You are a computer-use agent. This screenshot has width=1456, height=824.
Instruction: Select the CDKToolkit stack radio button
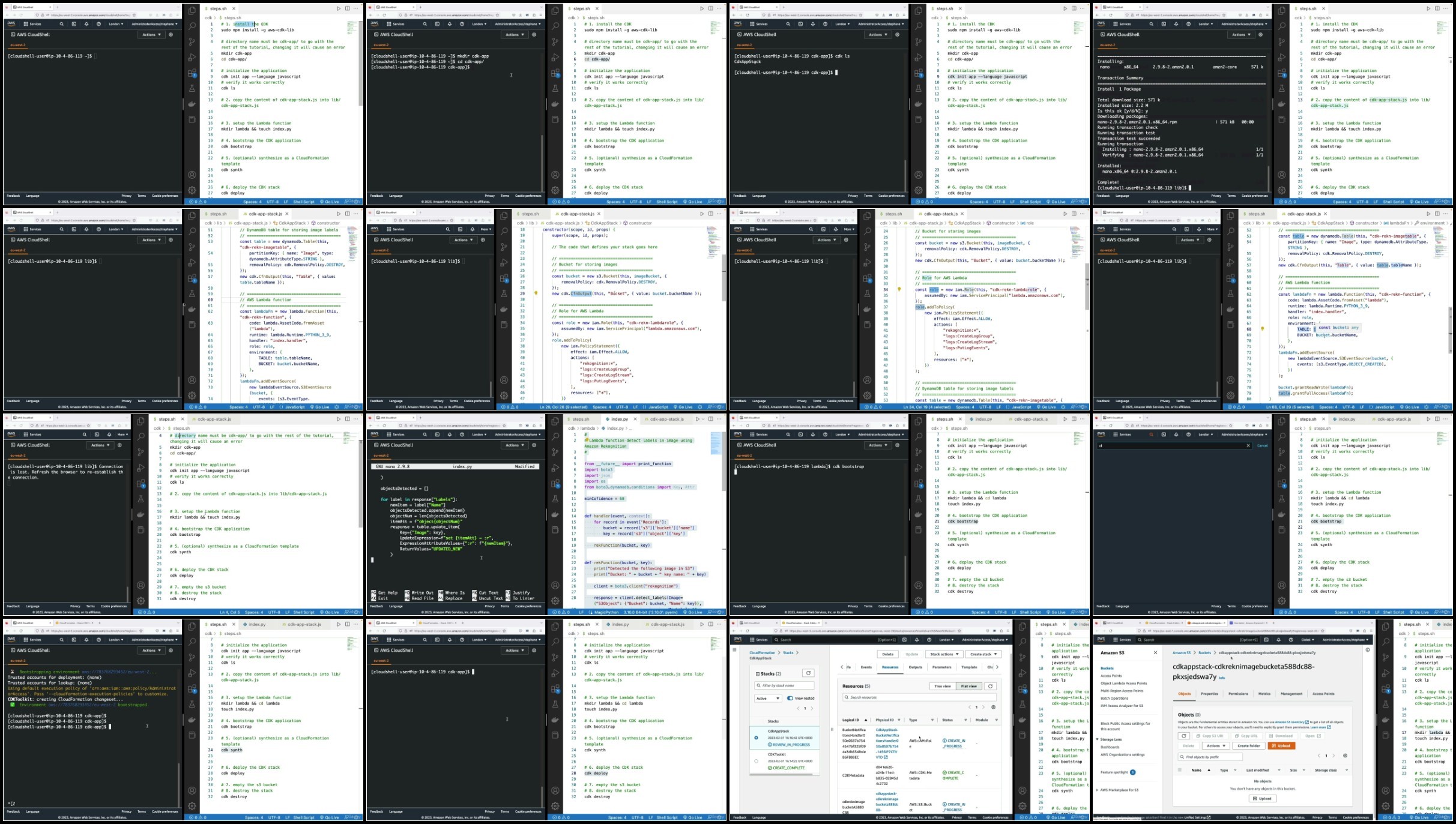[756, 761]
